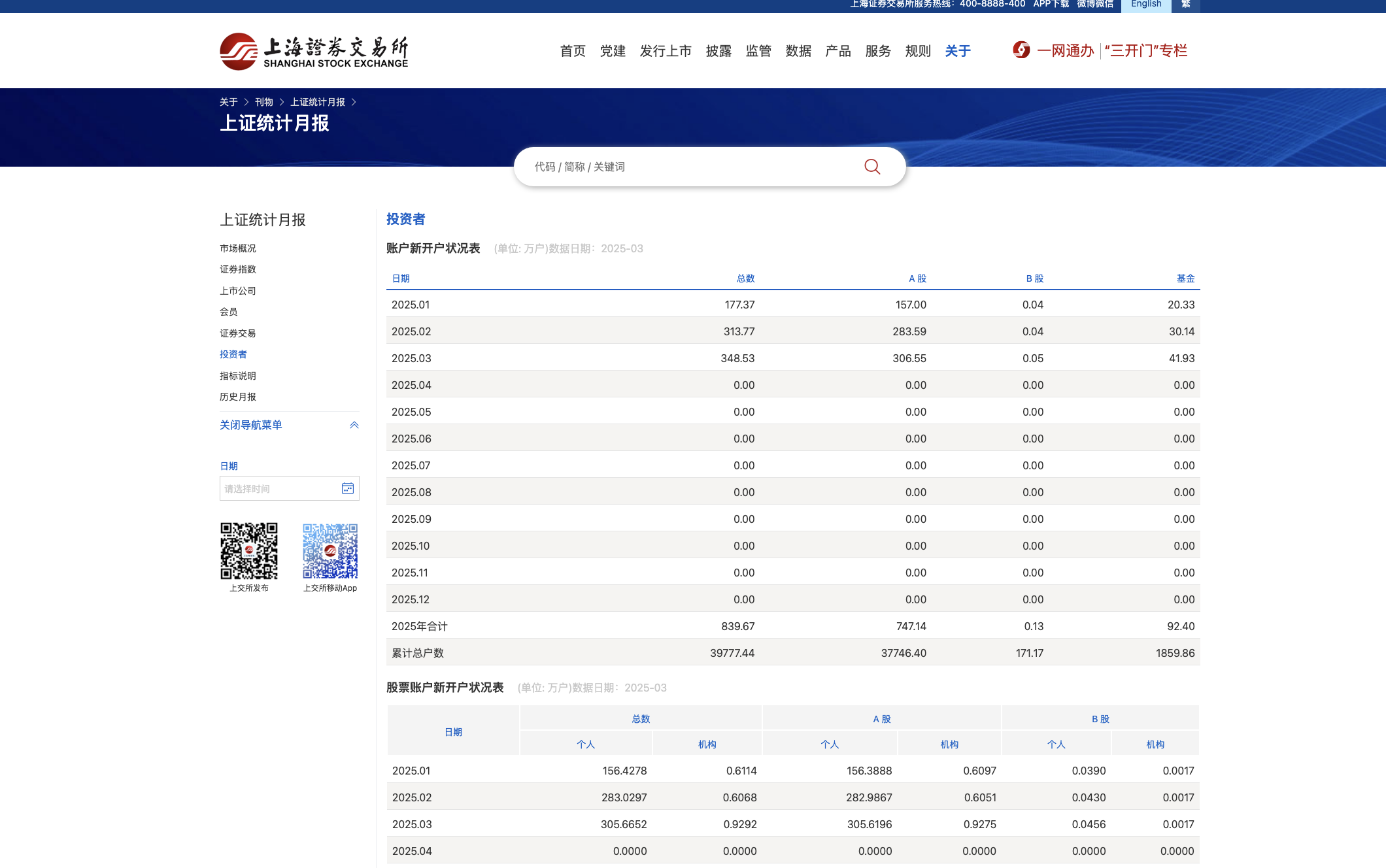Click the Shanghai Stock Exchange logo
Viewport: 1386px width, 868px height.
[x=314, y=51]
